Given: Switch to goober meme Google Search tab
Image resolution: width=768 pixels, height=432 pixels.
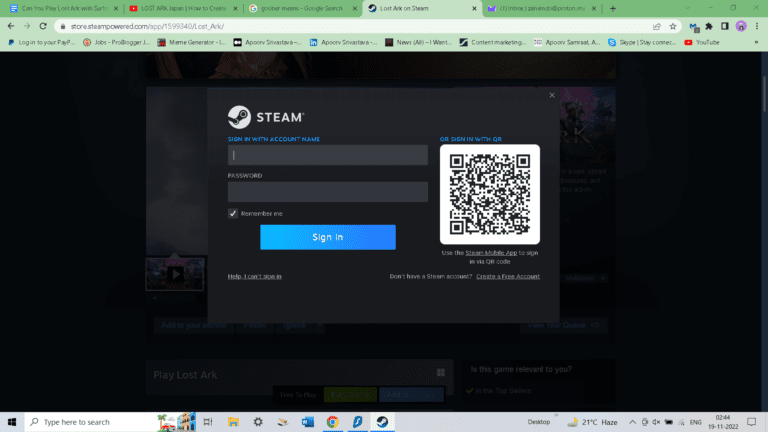Looking at the screenshot, I should (x=302, y=8).
